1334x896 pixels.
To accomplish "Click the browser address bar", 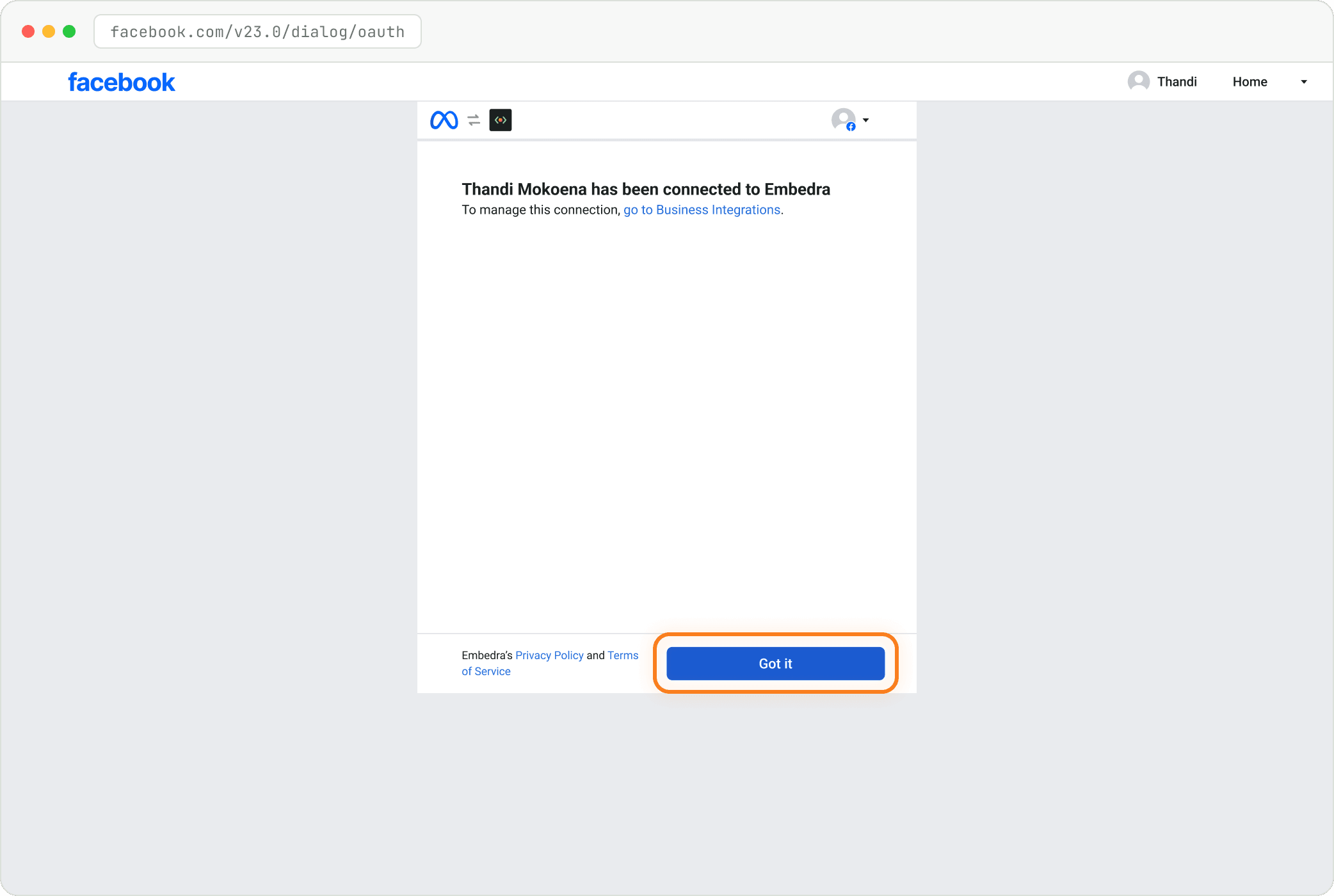I will (x=257, y=31).
